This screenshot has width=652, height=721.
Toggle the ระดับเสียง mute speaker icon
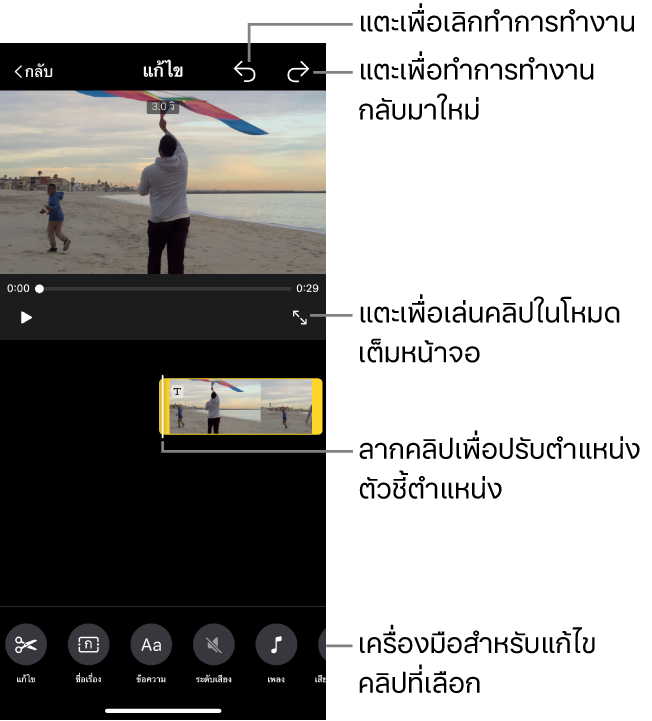tap(214, 645)
